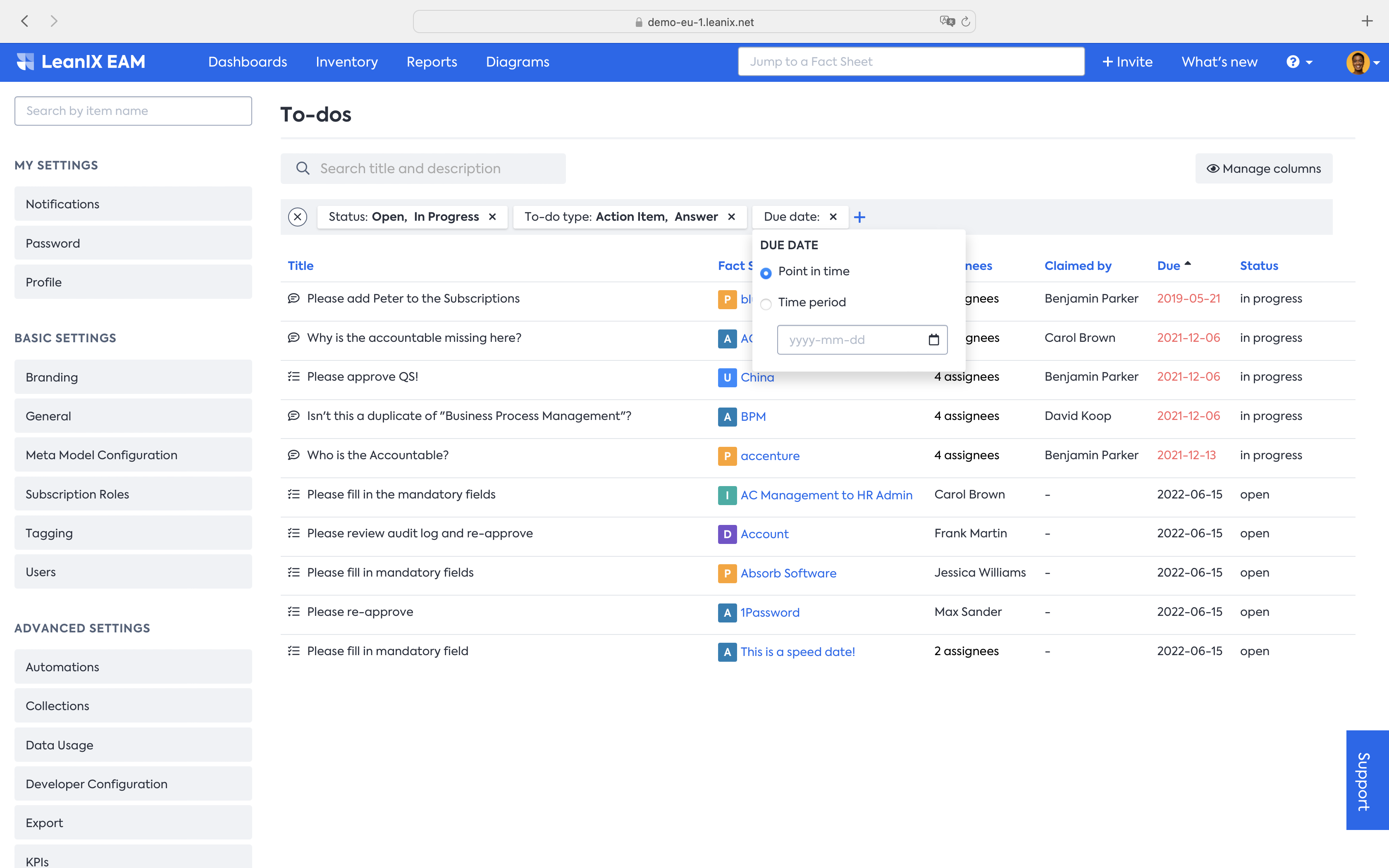Screen dimensions: 1389x868
Task: Open Subscription Roles in sidebar
Action: [133, 494]
